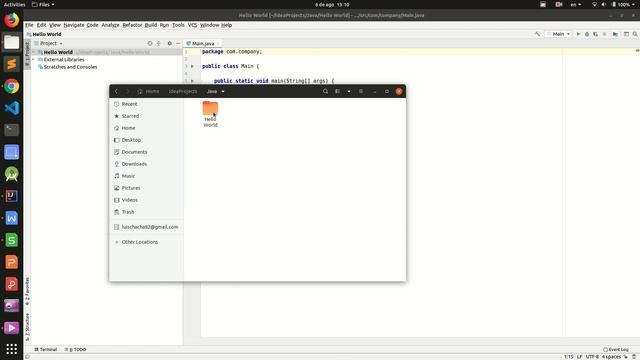Screen dimensions: 640x360
Task: Open the TODO tool window tab
Action: [x=76, y=349]
